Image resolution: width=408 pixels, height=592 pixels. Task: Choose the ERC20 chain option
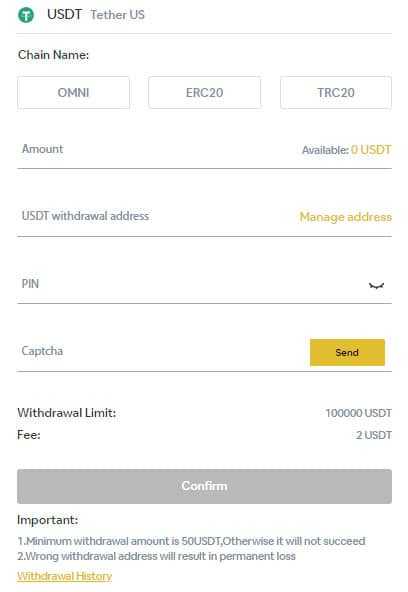point(205,92)
